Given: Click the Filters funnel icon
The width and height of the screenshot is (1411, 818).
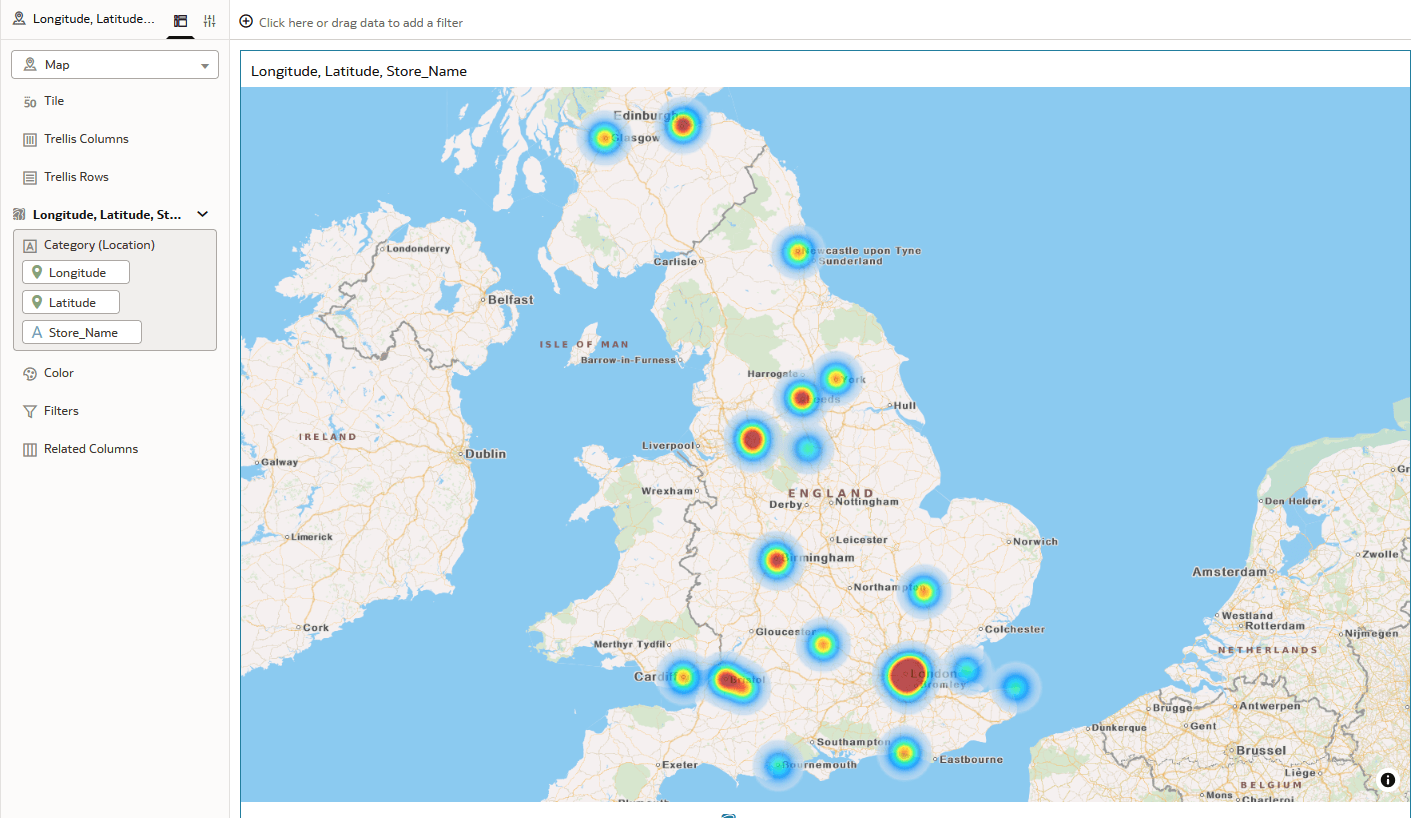Looking at the screenshot, I should point(30,412).
